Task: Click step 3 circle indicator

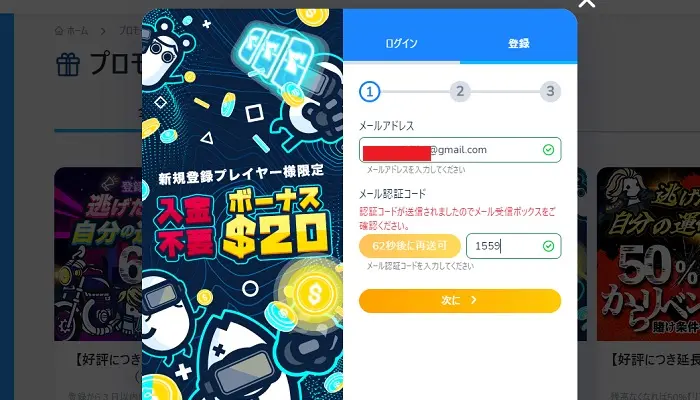Action: click(x=550, y=92)
